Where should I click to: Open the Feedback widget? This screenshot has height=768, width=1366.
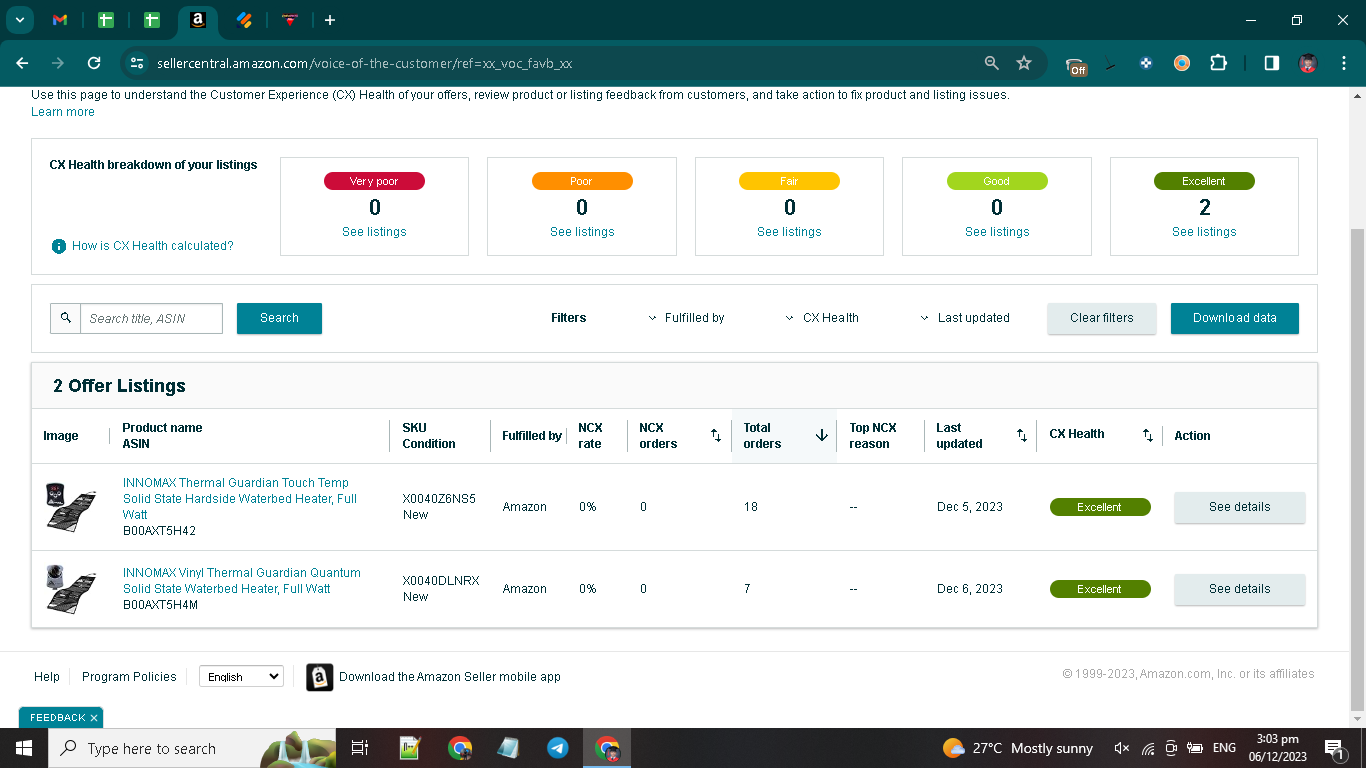[57, 718]
